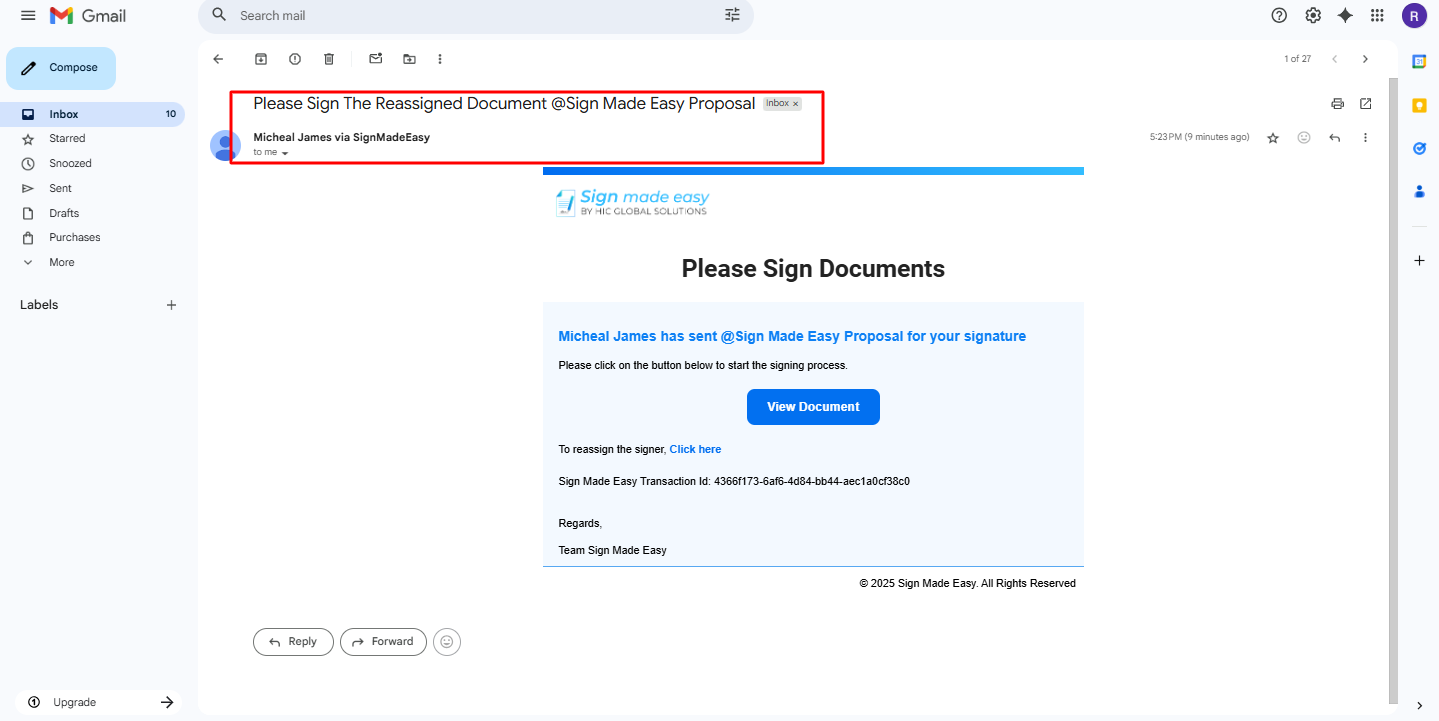This screenshot has height=721, width=1439.
Task: Print the email conversation
Action: [1337, 104]
